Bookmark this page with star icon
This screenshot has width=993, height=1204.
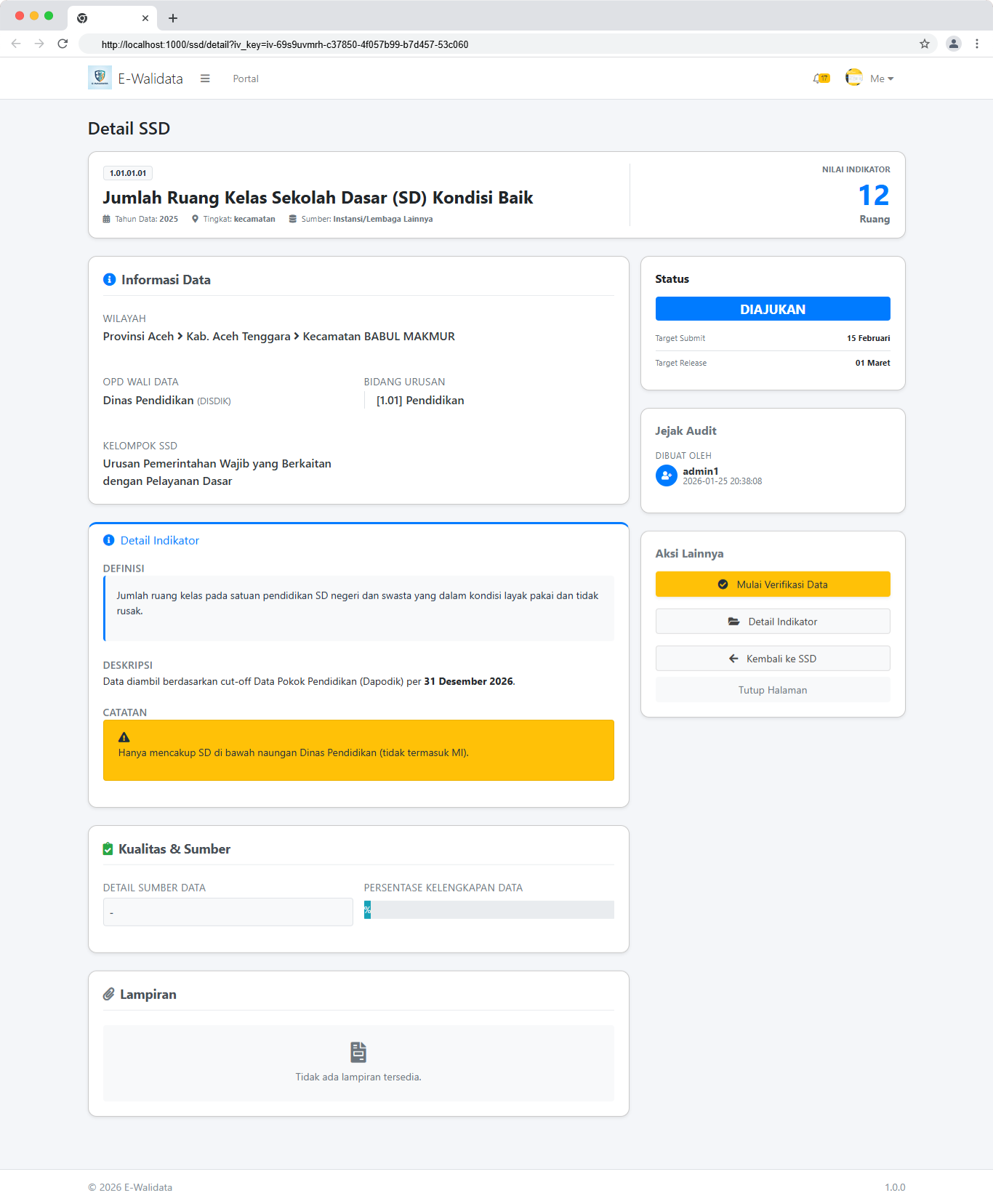[x=924, y=44]
